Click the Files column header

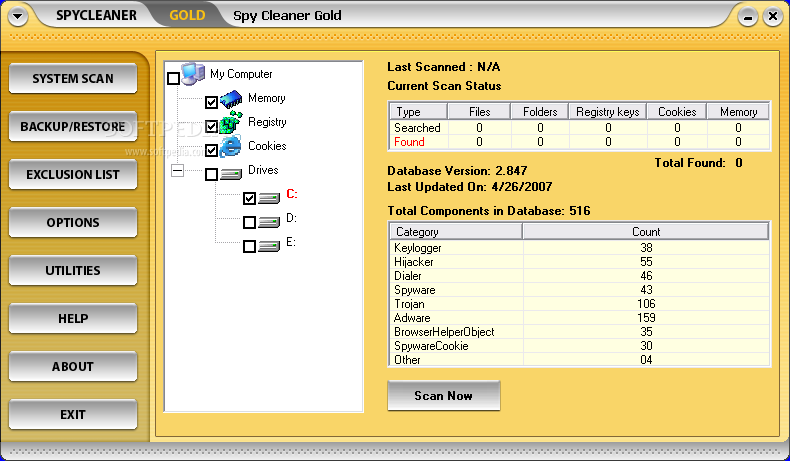(x=479, y=111)
